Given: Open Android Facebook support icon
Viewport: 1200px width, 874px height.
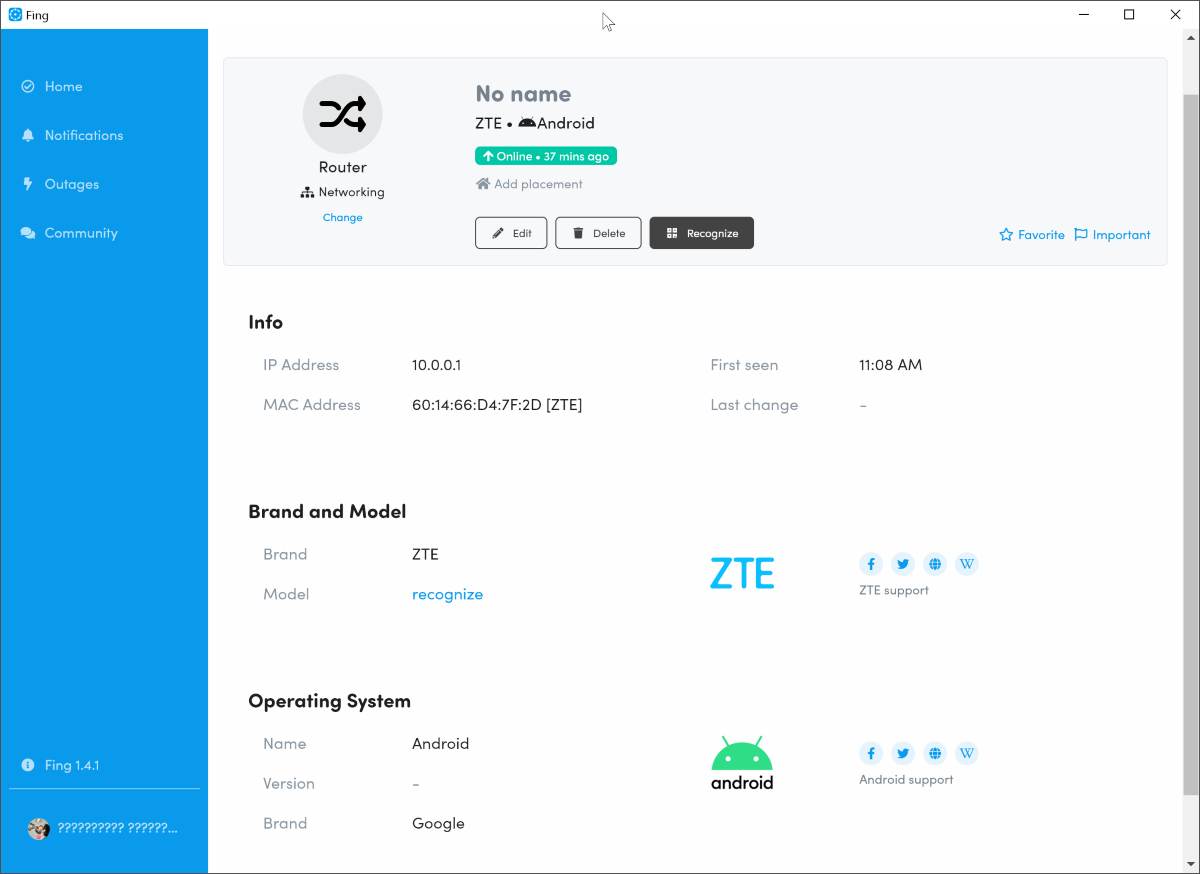Looking at the screenshot, I should (x=871, y=753).
